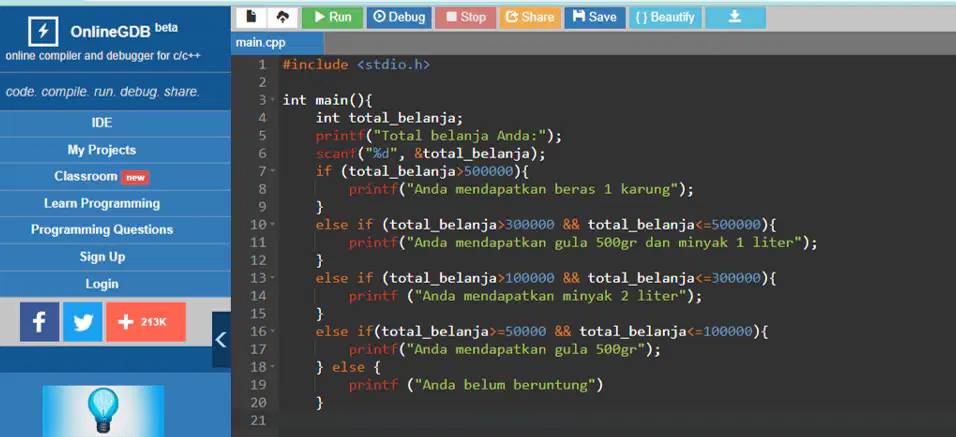Fold the else block at line 18
The width and height of the screenshot is (956, 437).
273,368
